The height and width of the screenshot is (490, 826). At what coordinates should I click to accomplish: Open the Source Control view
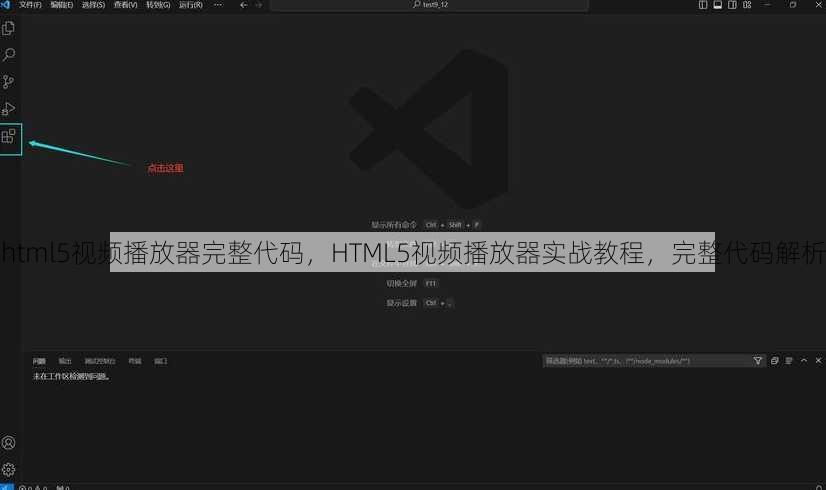(x=8, y=82)
